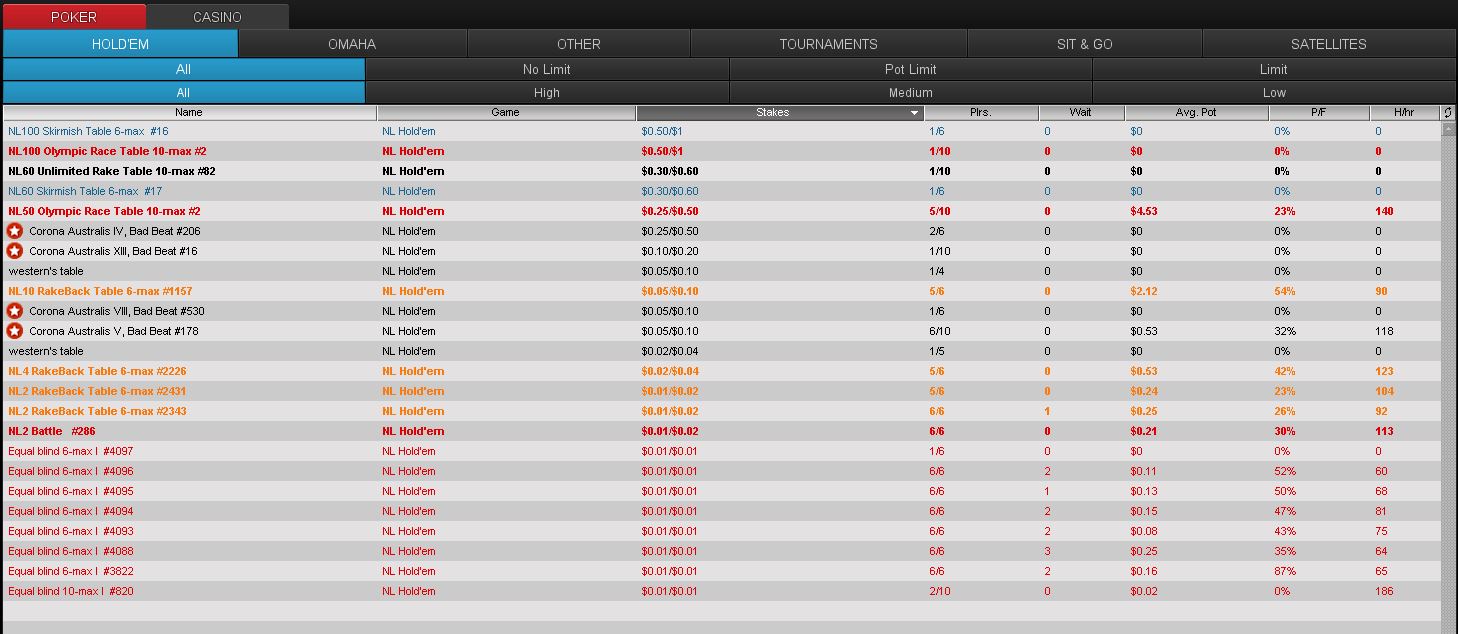Click the $4.53 average pot value
The image size is (1458, 634).
point(1144,211)
